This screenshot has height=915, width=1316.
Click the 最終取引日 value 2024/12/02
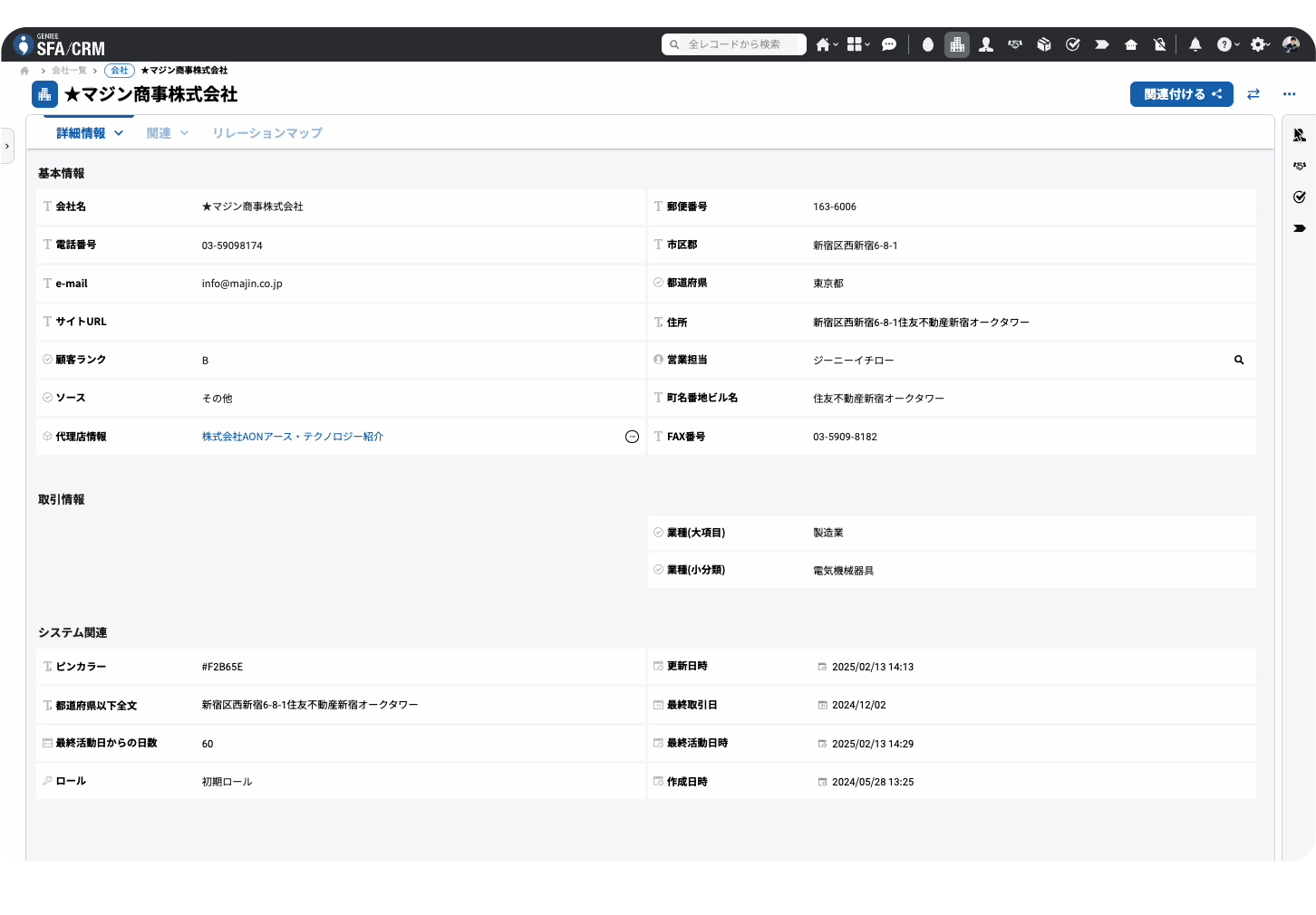[859, 705]
